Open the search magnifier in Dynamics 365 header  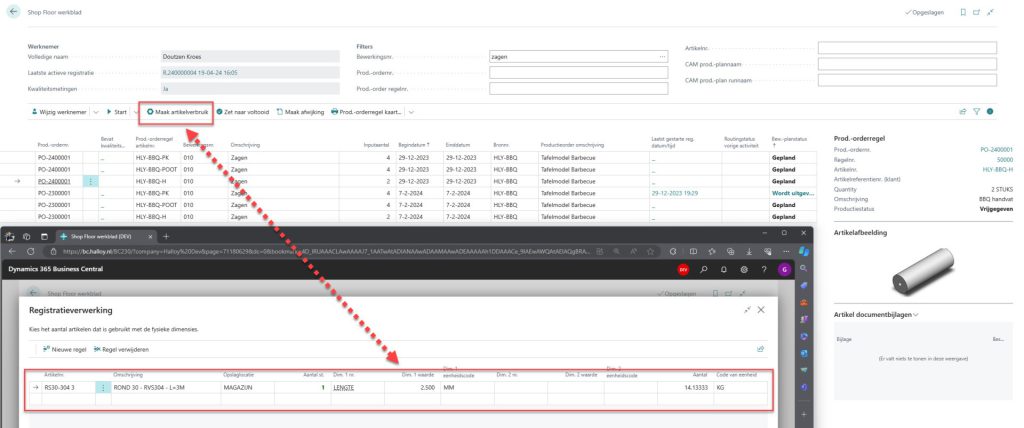click(x=704, y=269)
